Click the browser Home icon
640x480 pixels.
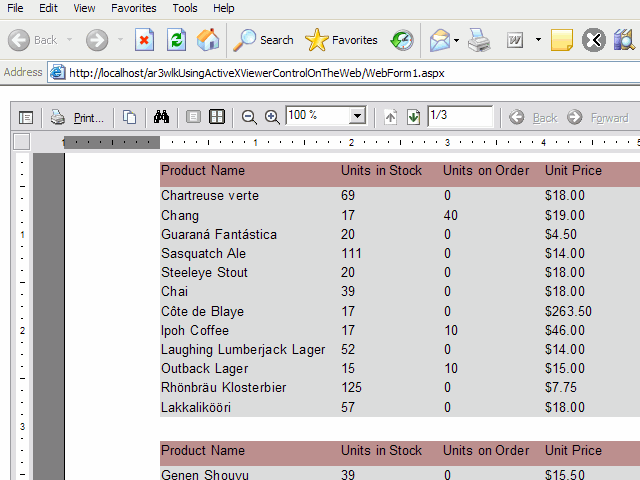[208, 40]
